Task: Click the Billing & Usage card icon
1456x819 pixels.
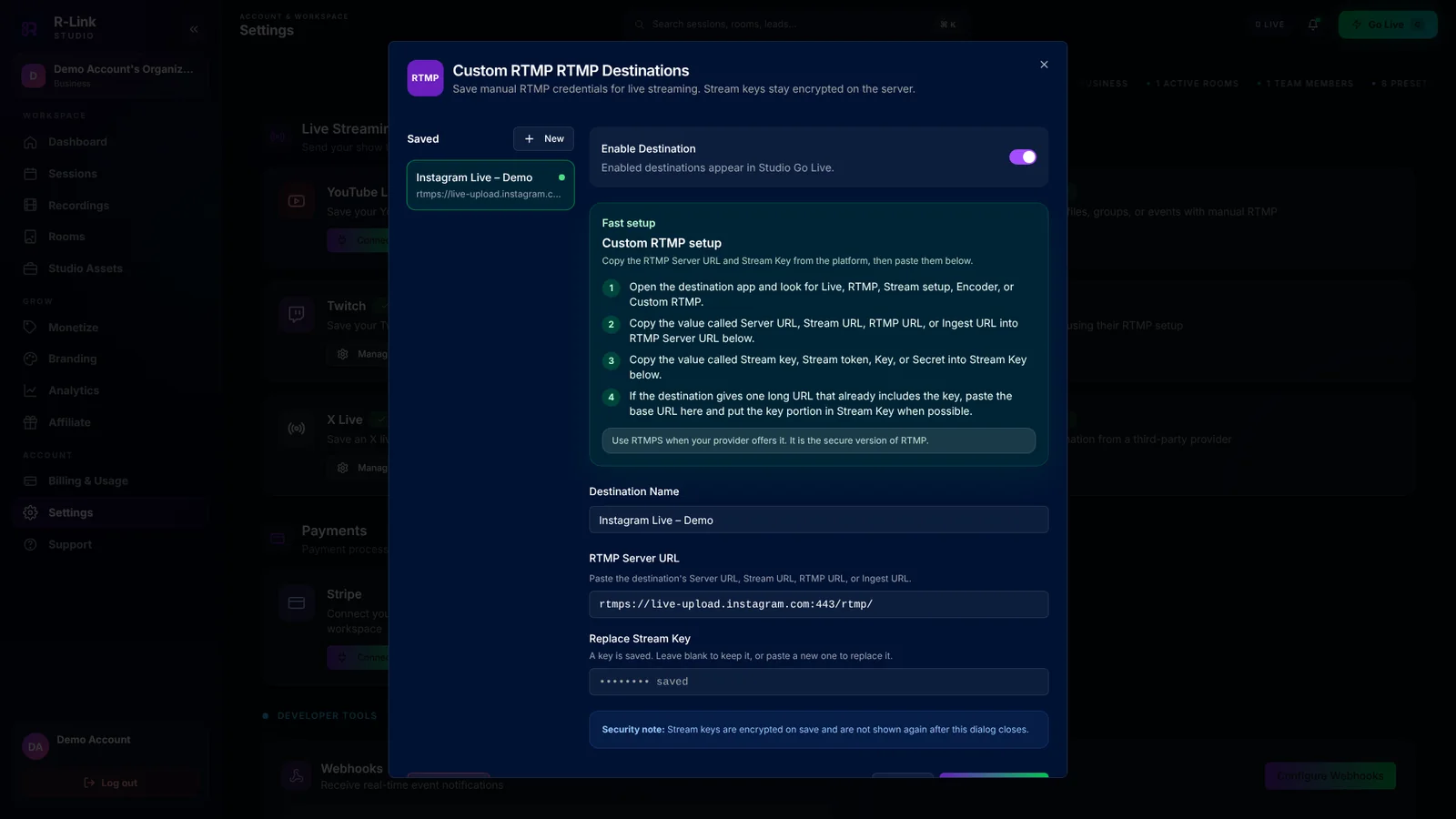Action: click(x=30, y=480)
